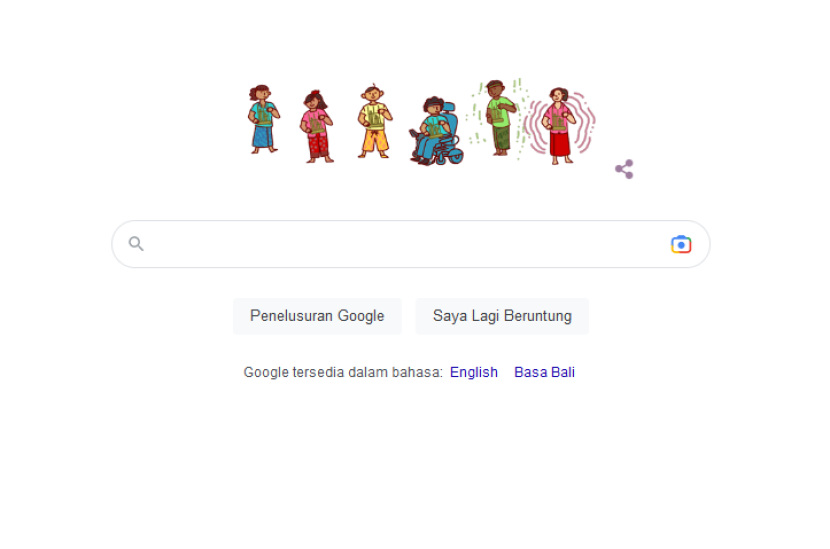830x549 pixels.
Task: Open search by image camera icon
Action: 681,244
